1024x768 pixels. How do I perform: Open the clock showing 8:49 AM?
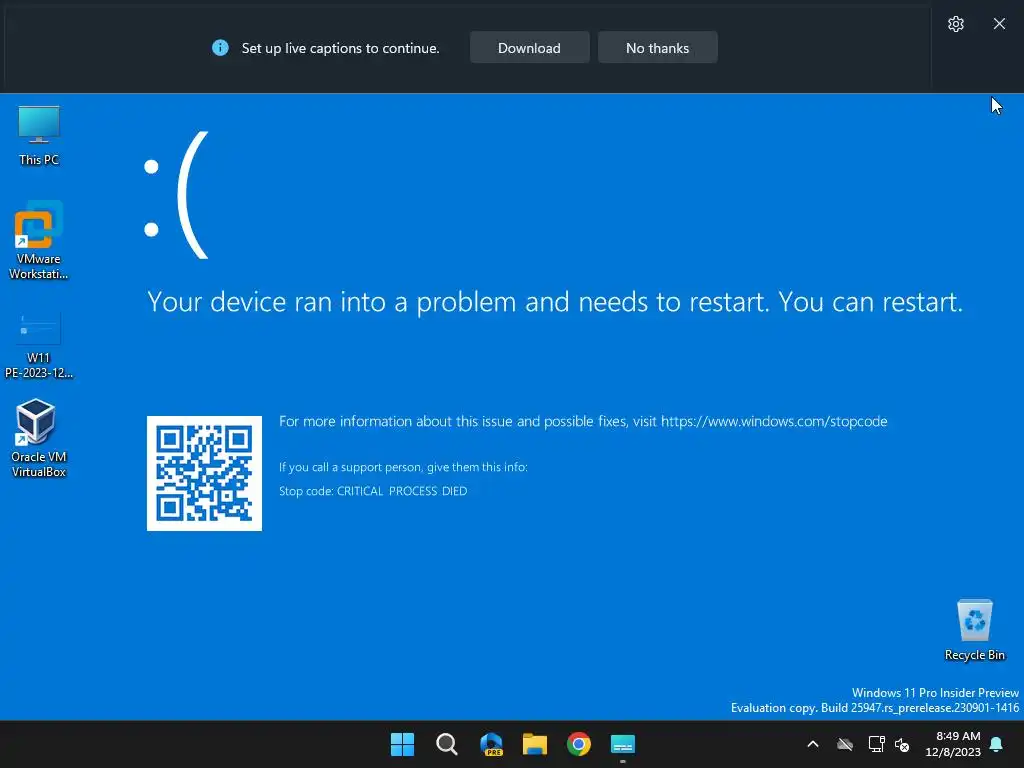click(x=953, y=744)
